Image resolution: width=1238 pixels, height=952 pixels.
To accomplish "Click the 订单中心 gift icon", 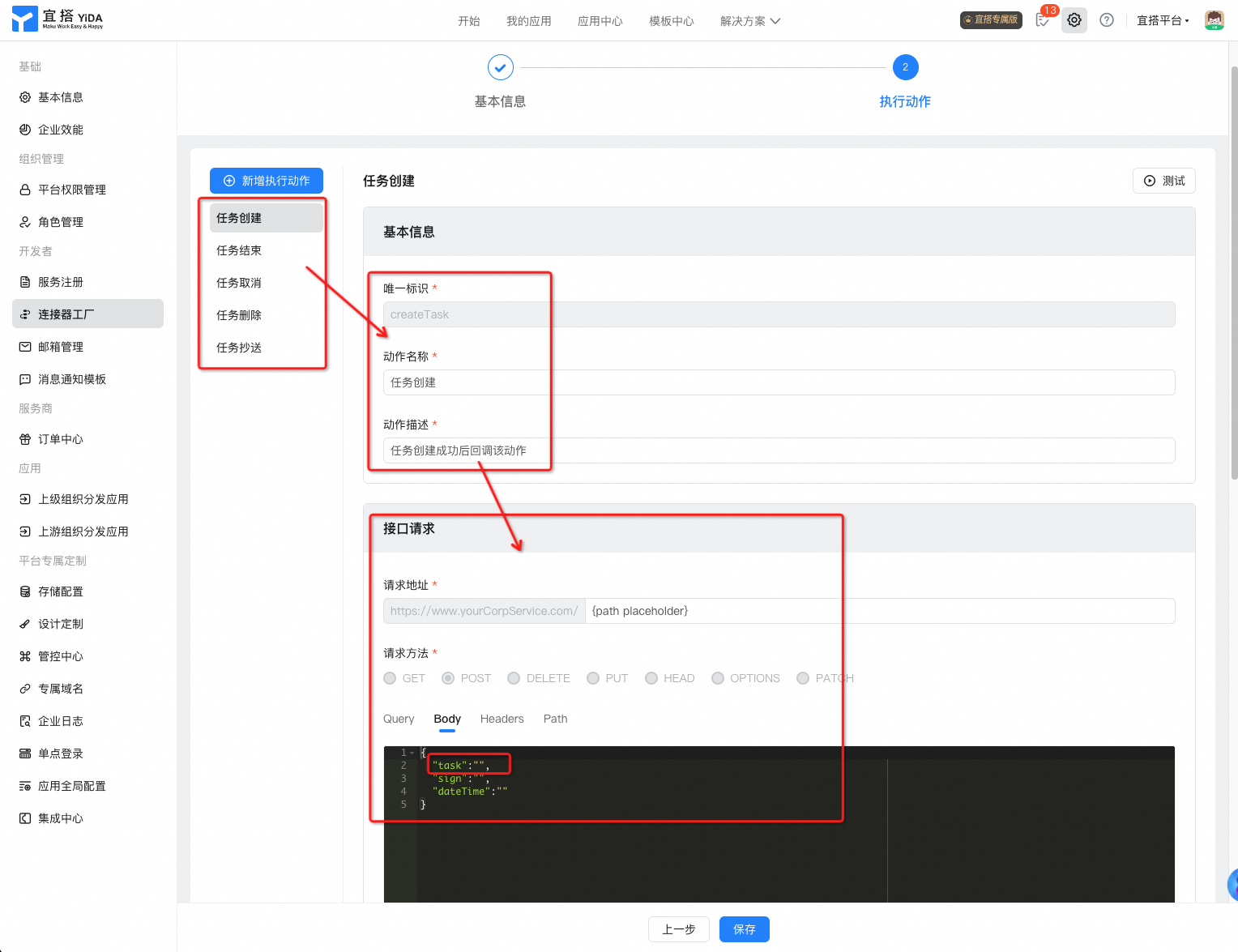I will [x=25, y=439].
